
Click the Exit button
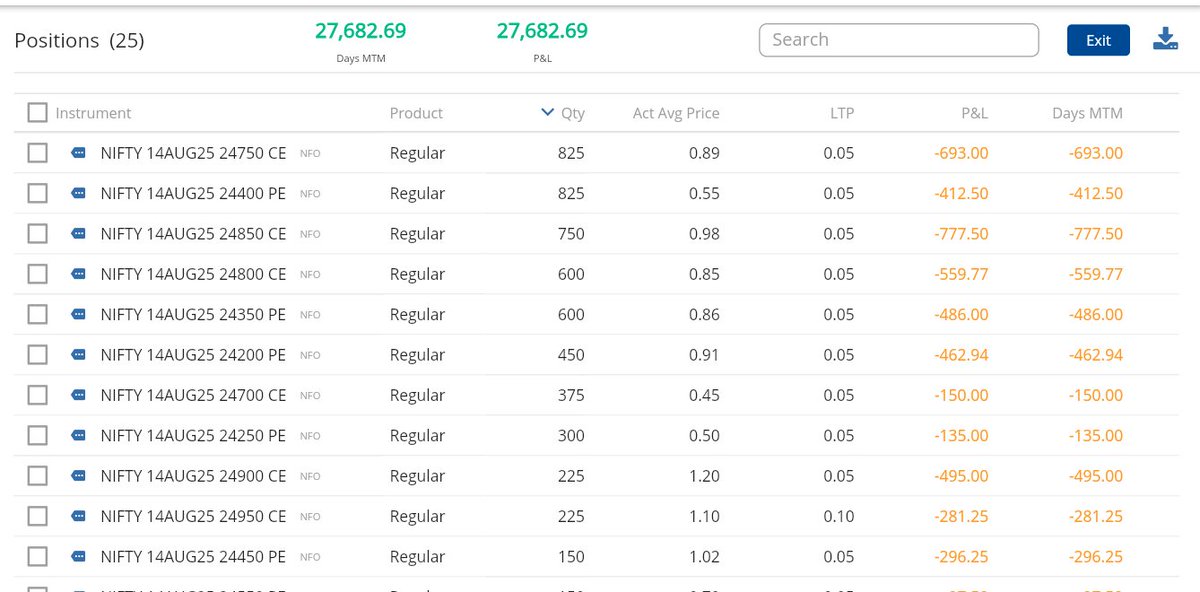point(1098,40)
